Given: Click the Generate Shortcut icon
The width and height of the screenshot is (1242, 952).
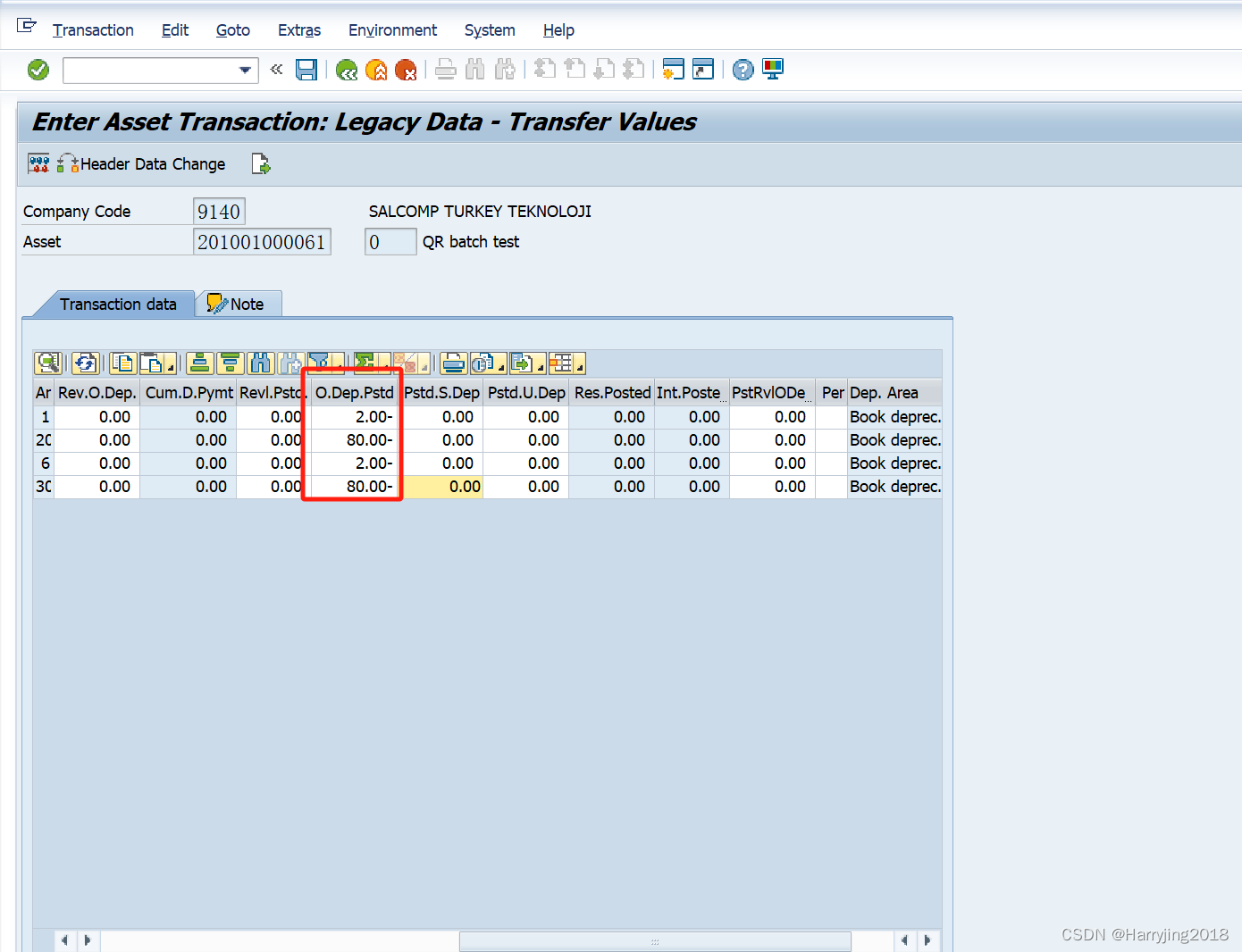Looking at the screenshot, I should pyautogui.click(x=703, y=70).
